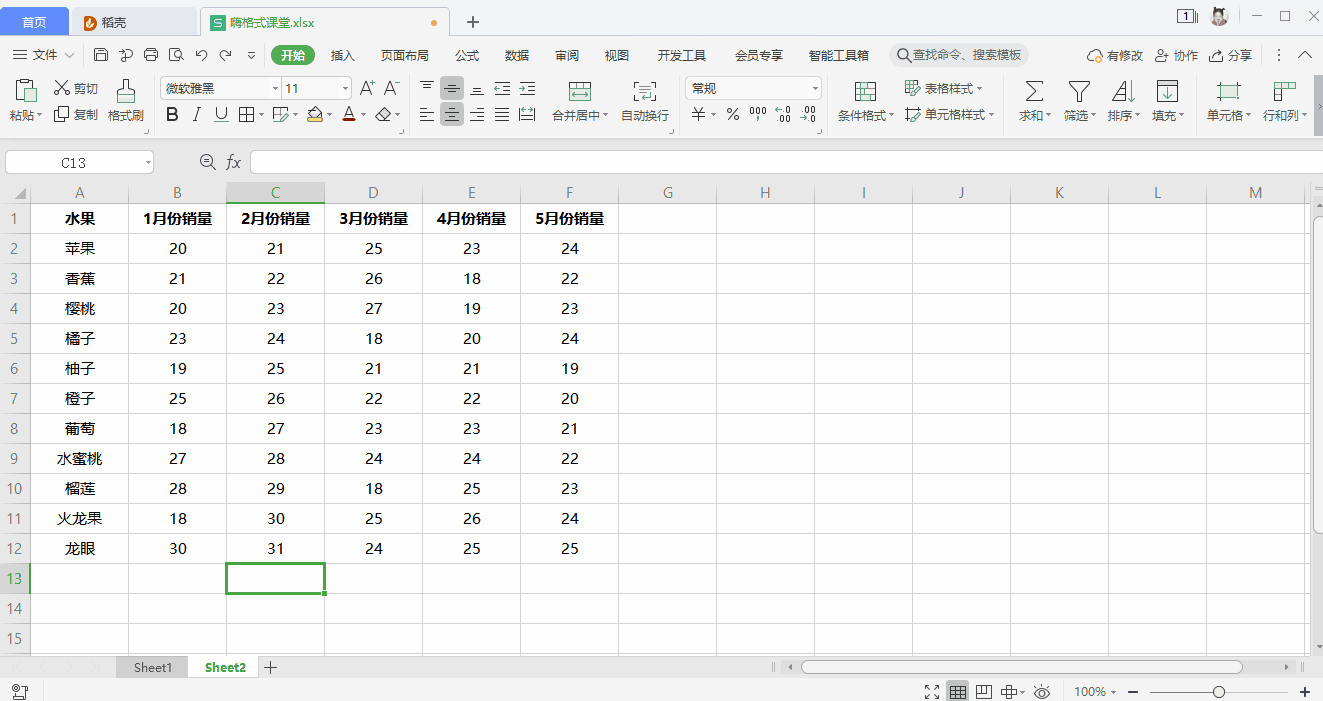Switch to the 插入 (Insert) ribbon tab
This screenshot has height=701, width=1323.
coord(343,55)
